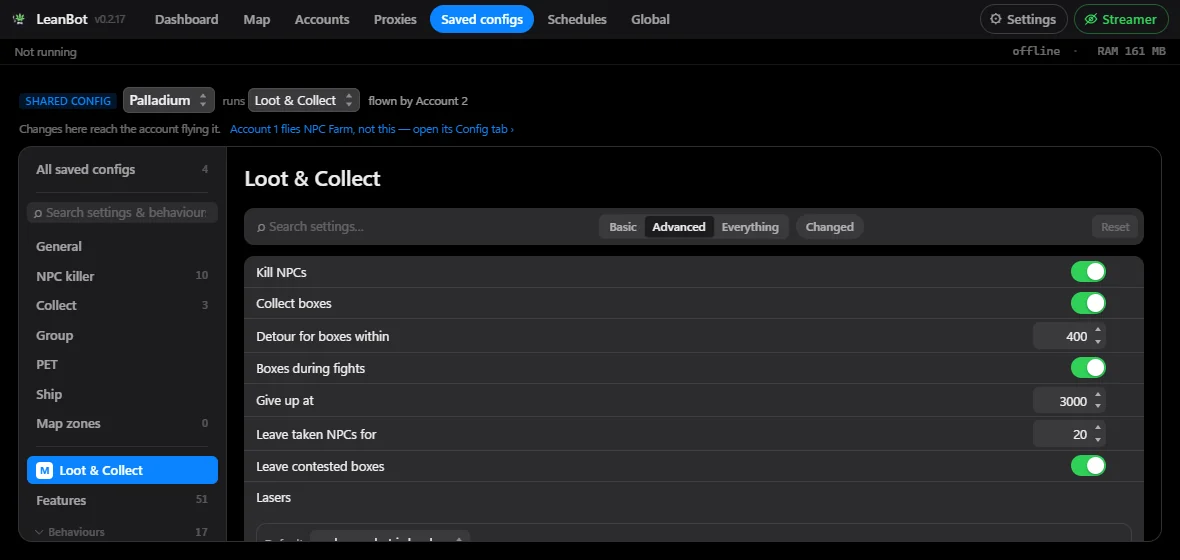
Task: Switch off Leave contested boxes
Action: pos(1088,466)
